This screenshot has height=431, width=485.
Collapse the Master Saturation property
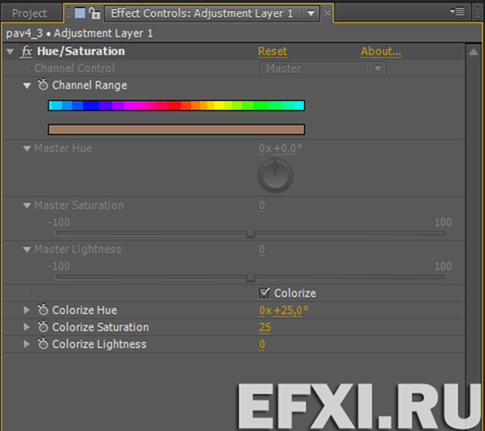(27, 206)
